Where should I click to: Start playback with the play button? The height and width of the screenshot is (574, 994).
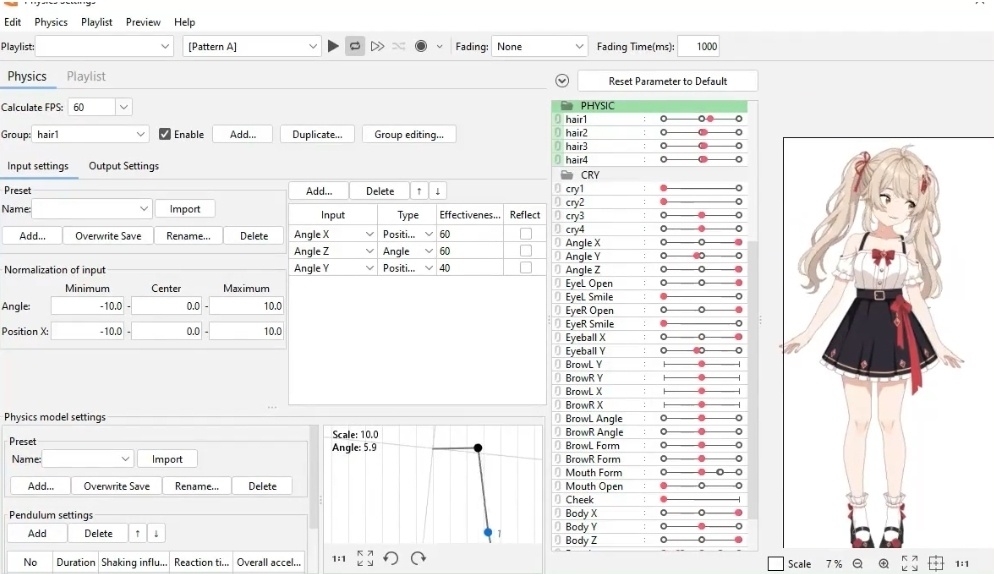point(333,46)
